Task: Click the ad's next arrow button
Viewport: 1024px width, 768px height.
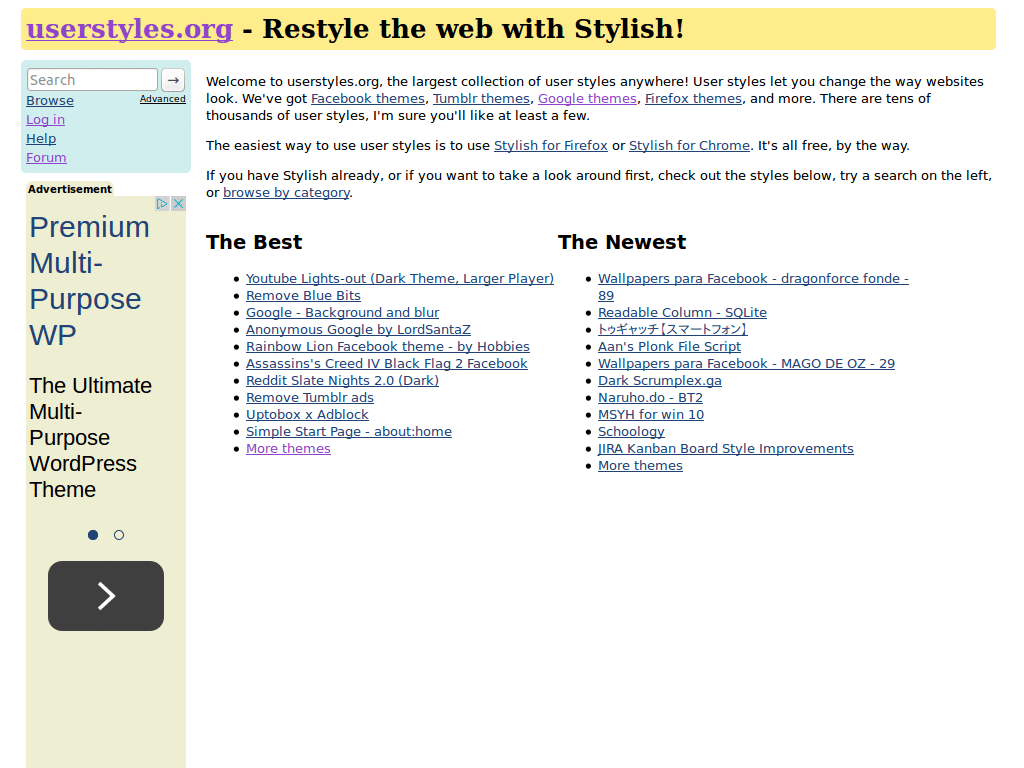Action: [106, 596]
